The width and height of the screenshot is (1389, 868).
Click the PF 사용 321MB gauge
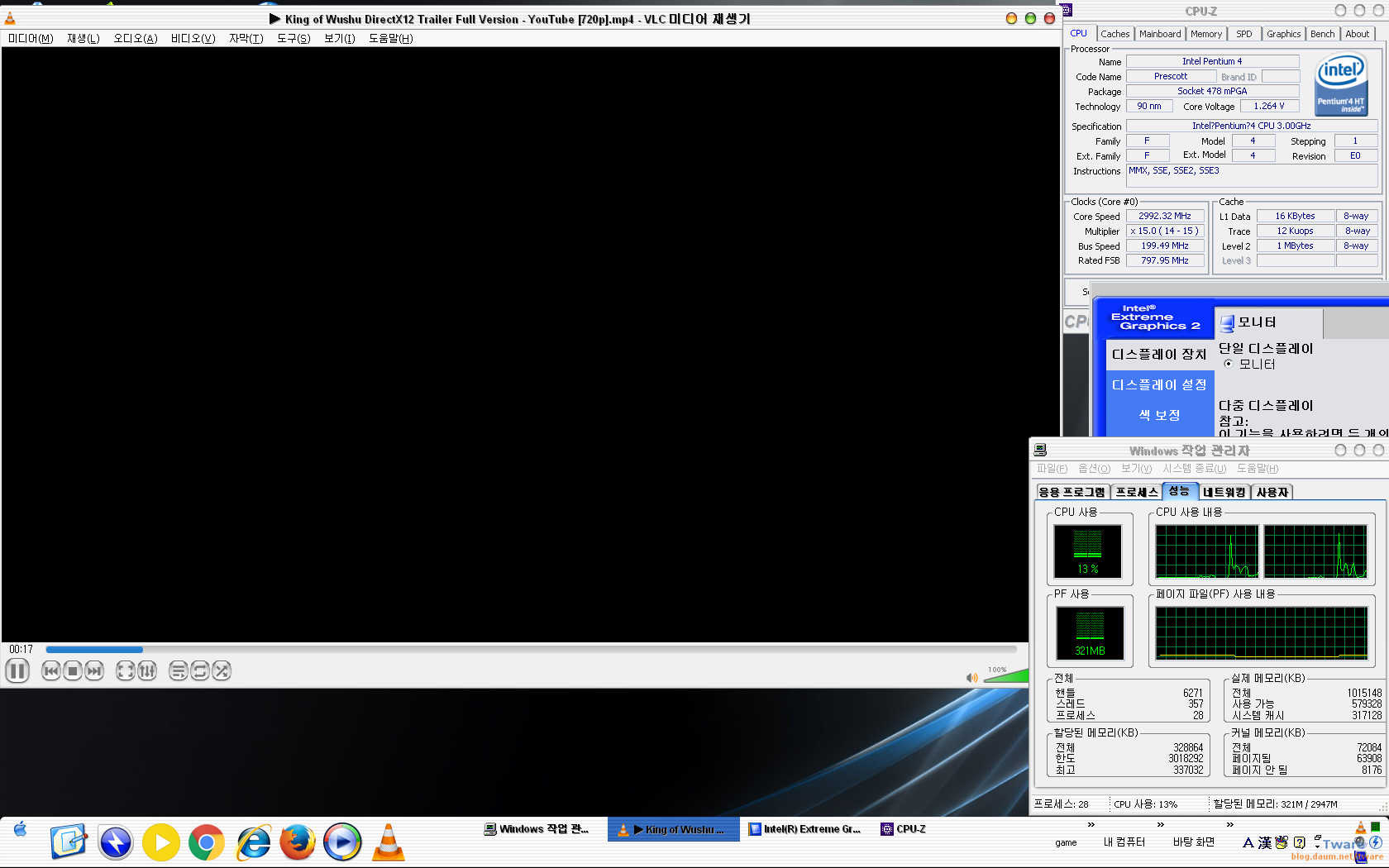[1090, 633]
